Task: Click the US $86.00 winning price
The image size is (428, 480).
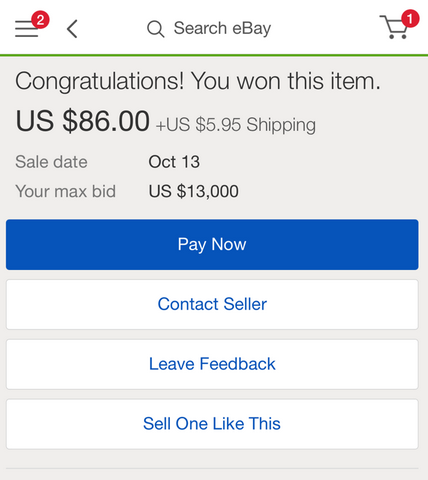Action: click(82, 121)
